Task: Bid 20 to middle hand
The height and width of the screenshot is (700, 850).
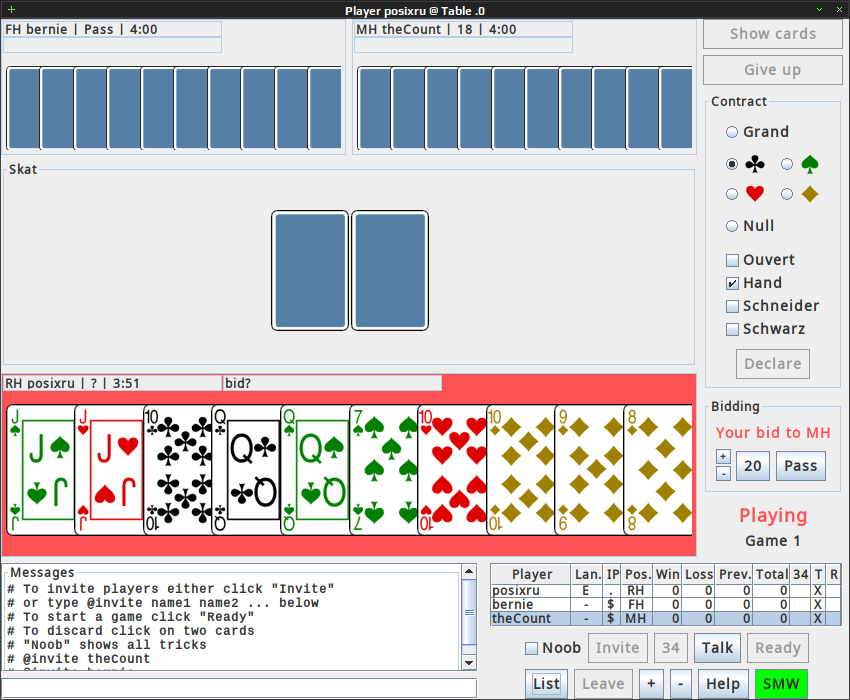Action: tap(752, 466)
